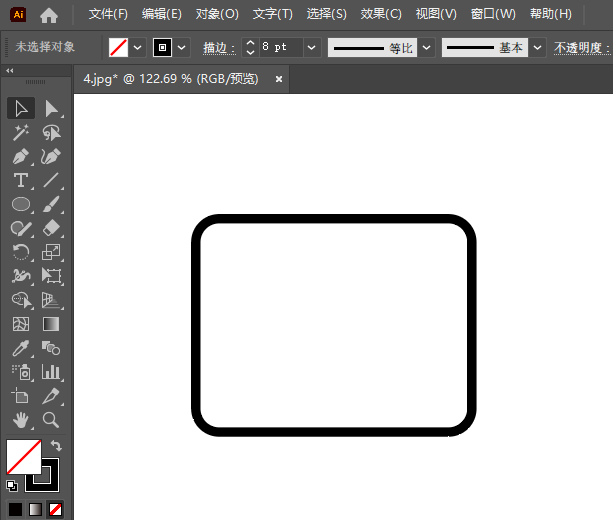The height and width of the screenshot is (520, 613).
Task: Select the Zoom tool
Action: click(x=51, y=420)
